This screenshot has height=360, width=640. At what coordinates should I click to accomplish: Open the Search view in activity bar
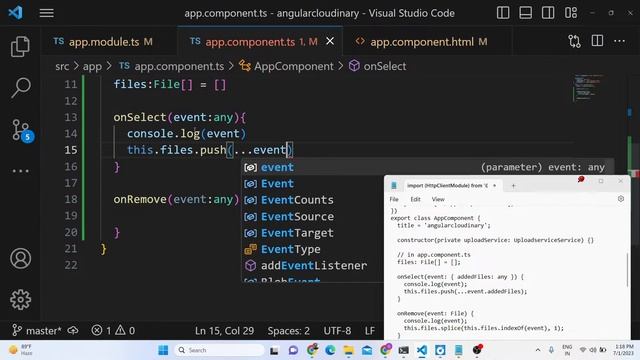tap(20, 87)
